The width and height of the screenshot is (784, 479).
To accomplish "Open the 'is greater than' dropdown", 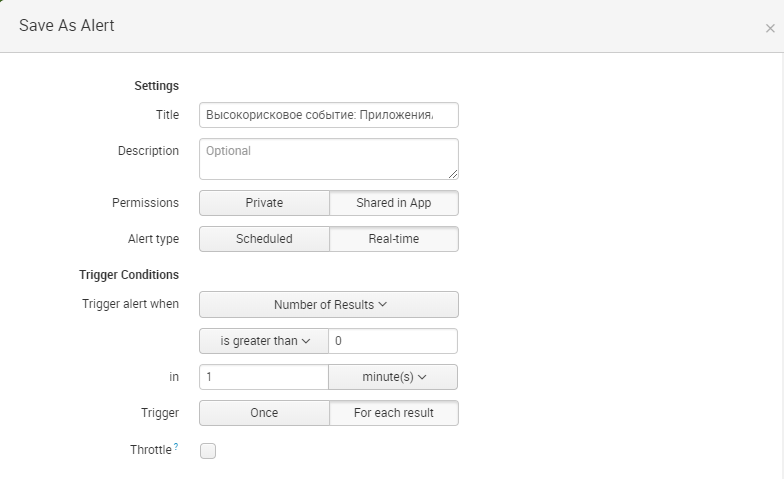I will point(264,341).
